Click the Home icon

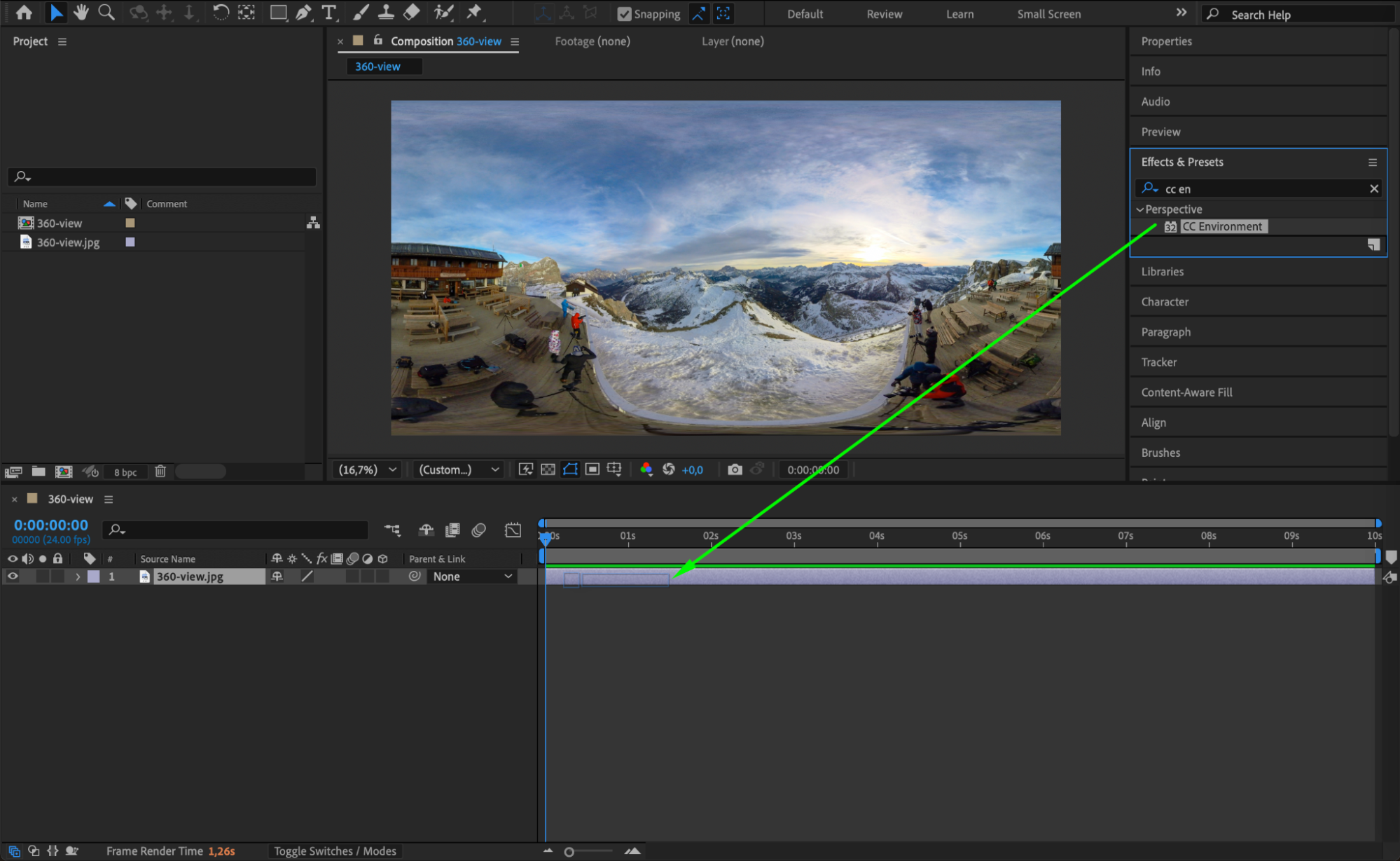[24, 12]
